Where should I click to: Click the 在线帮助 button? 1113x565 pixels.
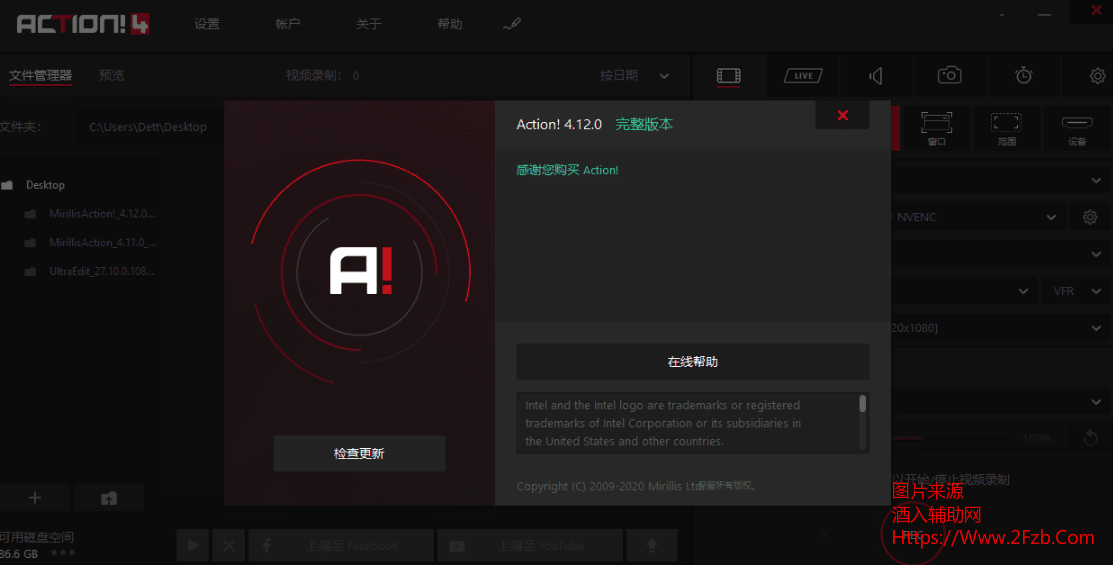point(692,362)
